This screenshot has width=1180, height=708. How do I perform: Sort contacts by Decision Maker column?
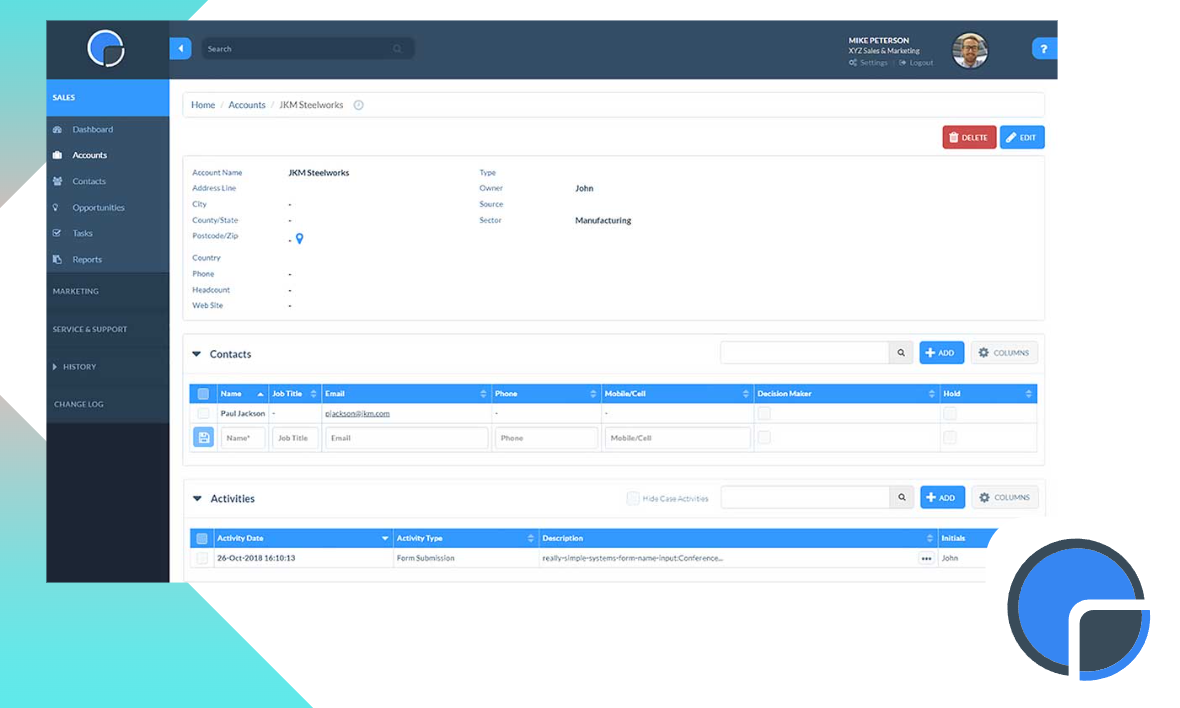click(x=847, y=394)
